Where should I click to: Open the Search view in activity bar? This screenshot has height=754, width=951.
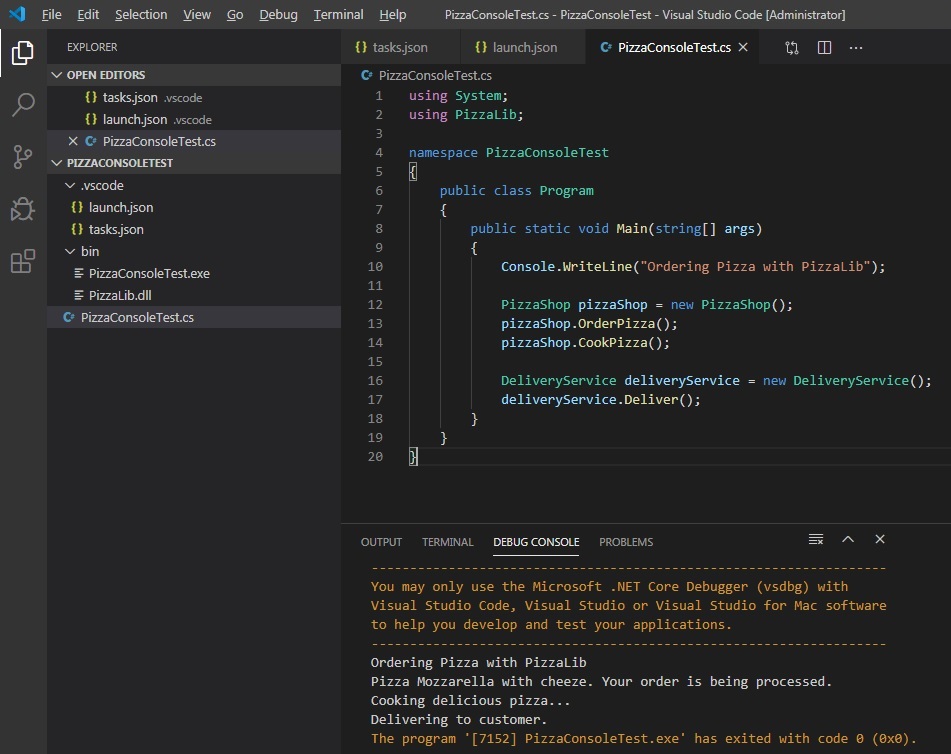22,104
